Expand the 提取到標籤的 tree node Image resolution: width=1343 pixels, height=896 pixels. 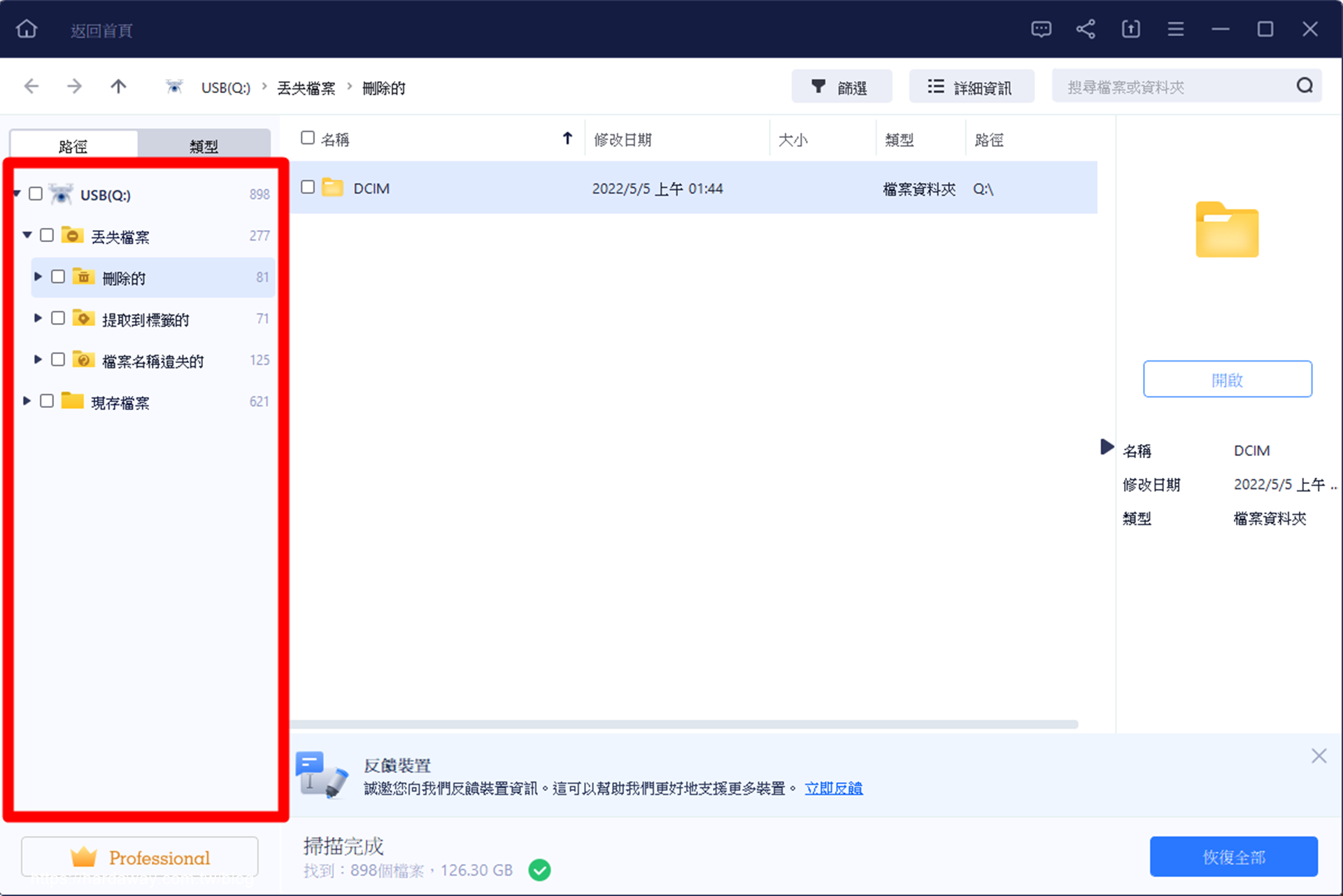[x=38, y=318]
